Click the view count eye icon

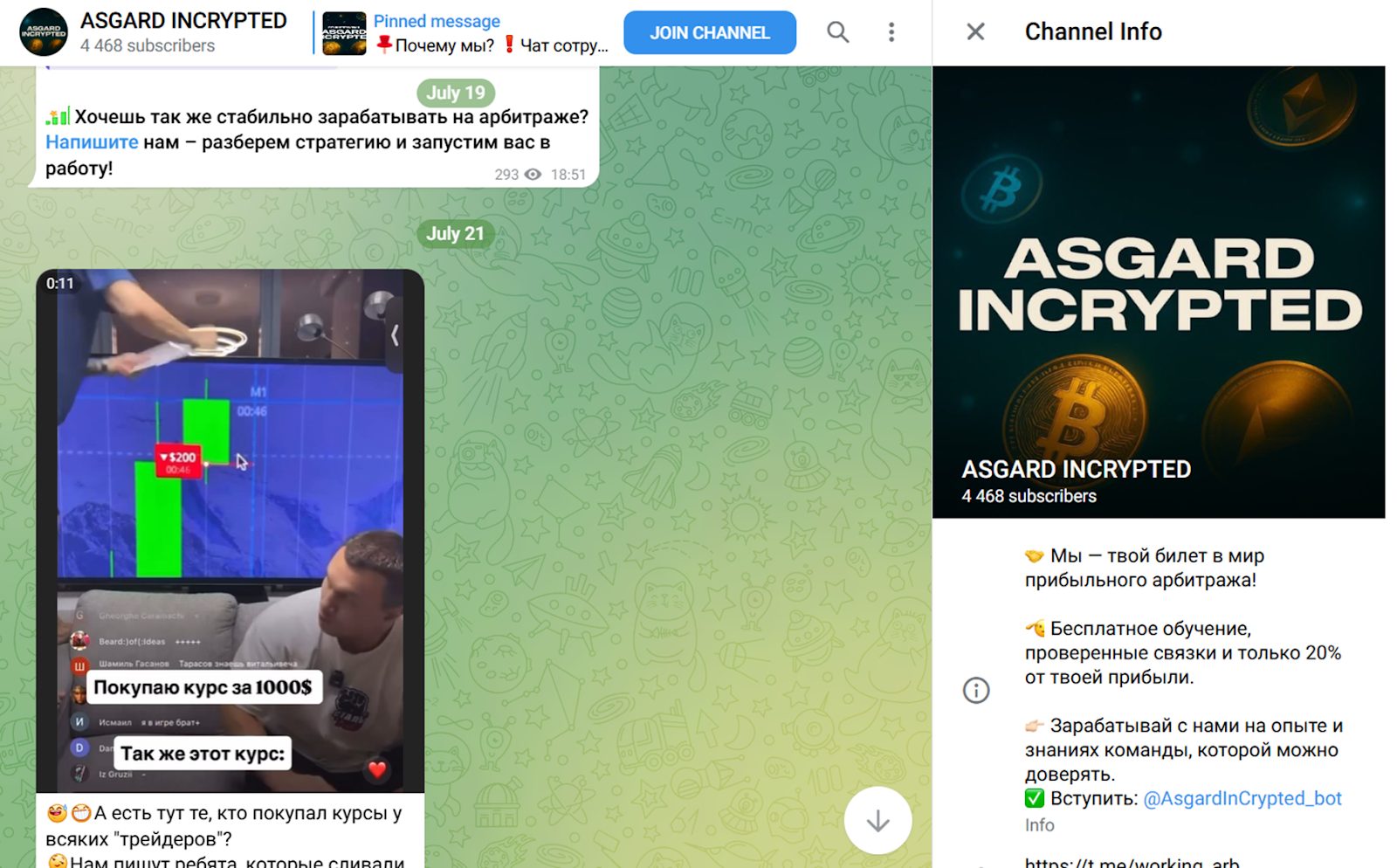[532, 175]
